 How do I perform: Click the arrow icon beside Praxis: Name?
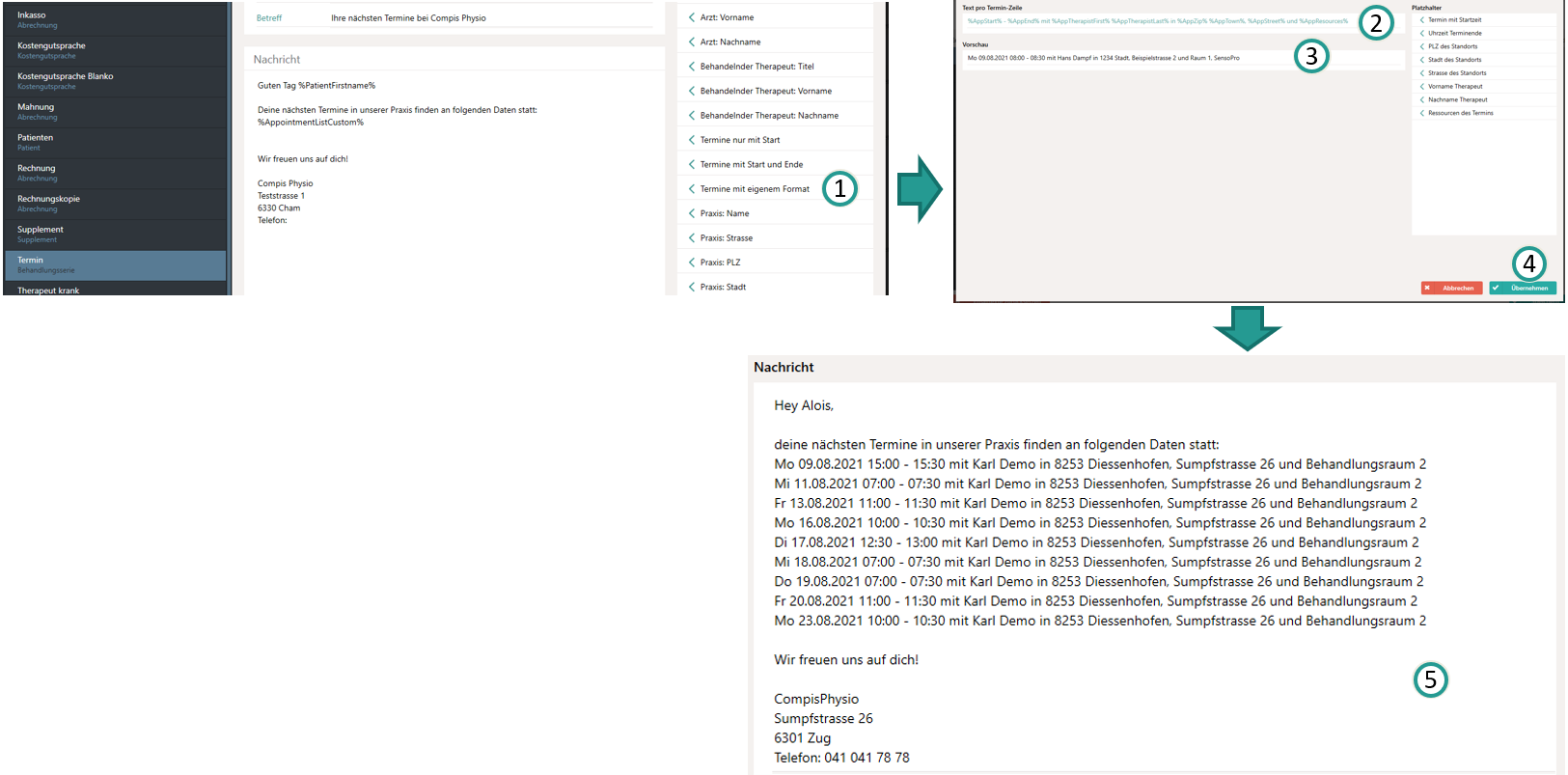[x=691, y=213]
